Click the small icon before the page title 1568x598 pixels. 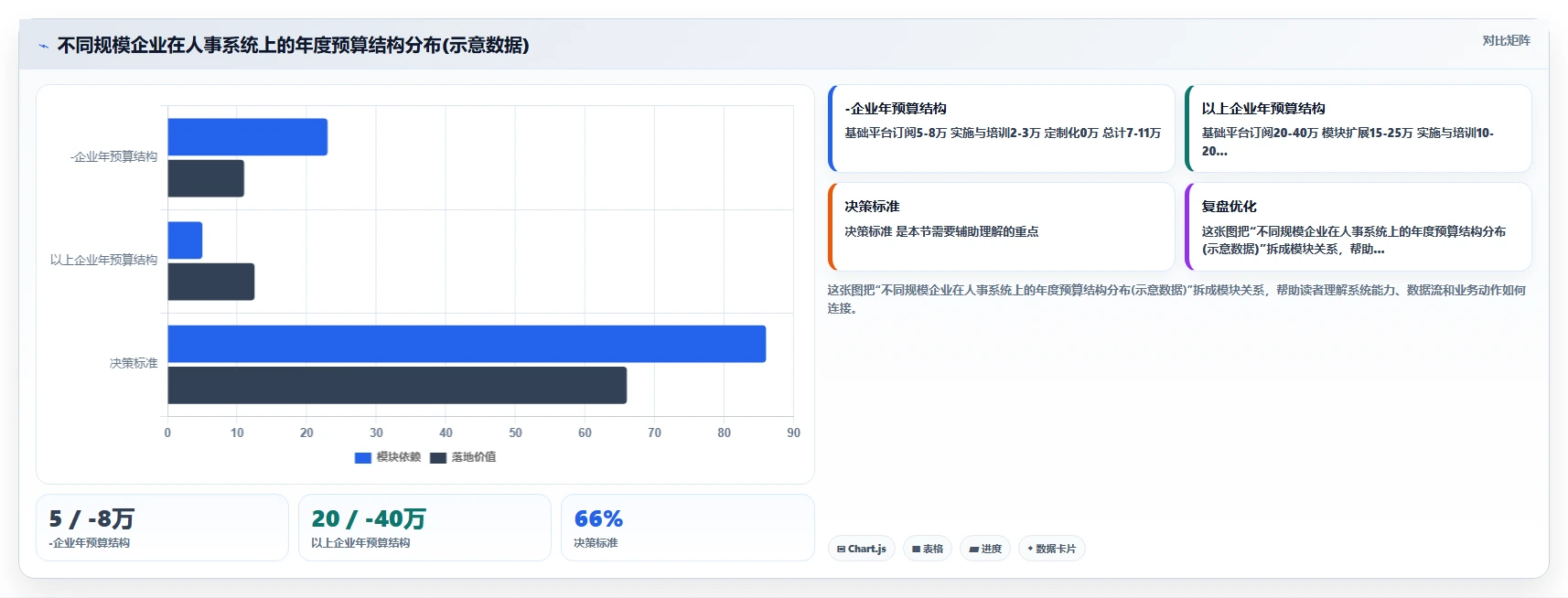[x=43, y=46]
